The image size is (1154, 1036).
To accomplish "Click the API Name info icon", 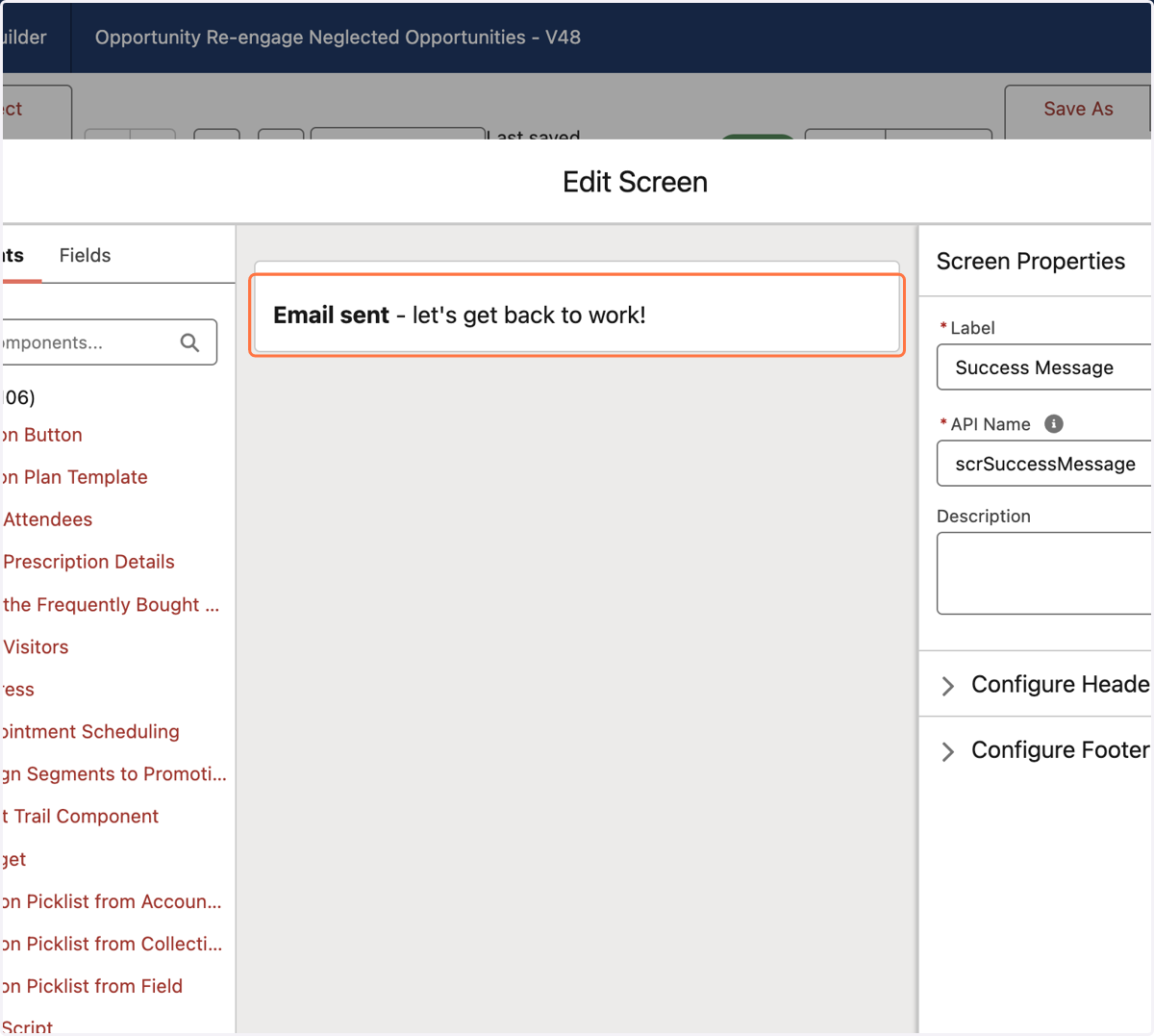I will [1054, 423].
